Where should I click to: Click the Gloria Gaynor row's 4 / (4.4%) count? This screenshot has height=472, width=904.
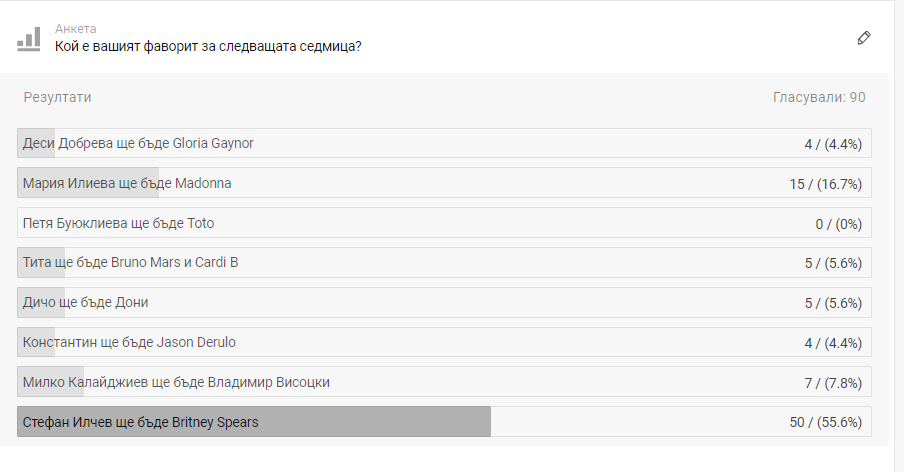point(834,144)
